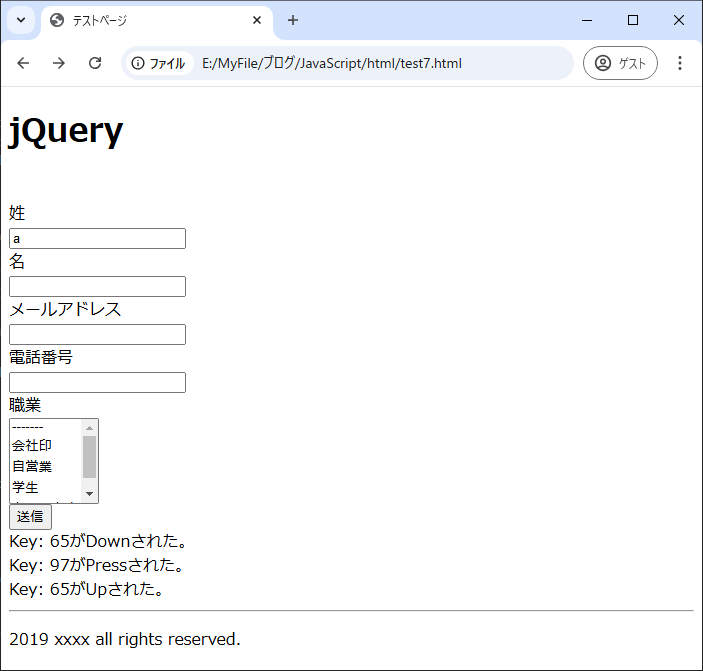Screen dimensions: 703x671
Task: Click the 'Key: 97がPressされた。' text
Action: click(x=97, y=565)
